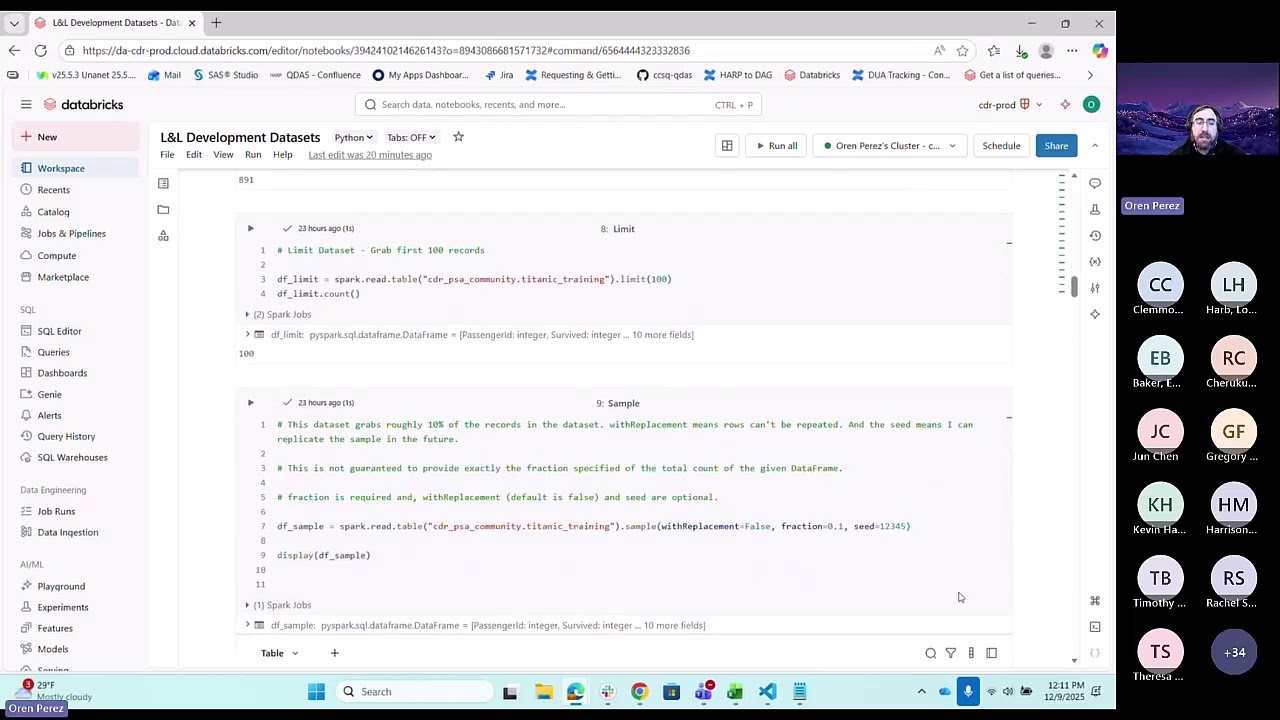Expand (2) Spark Jobs in Limit cell
The height and width of the screenshot is (720, 1280).
click(278, 314)
